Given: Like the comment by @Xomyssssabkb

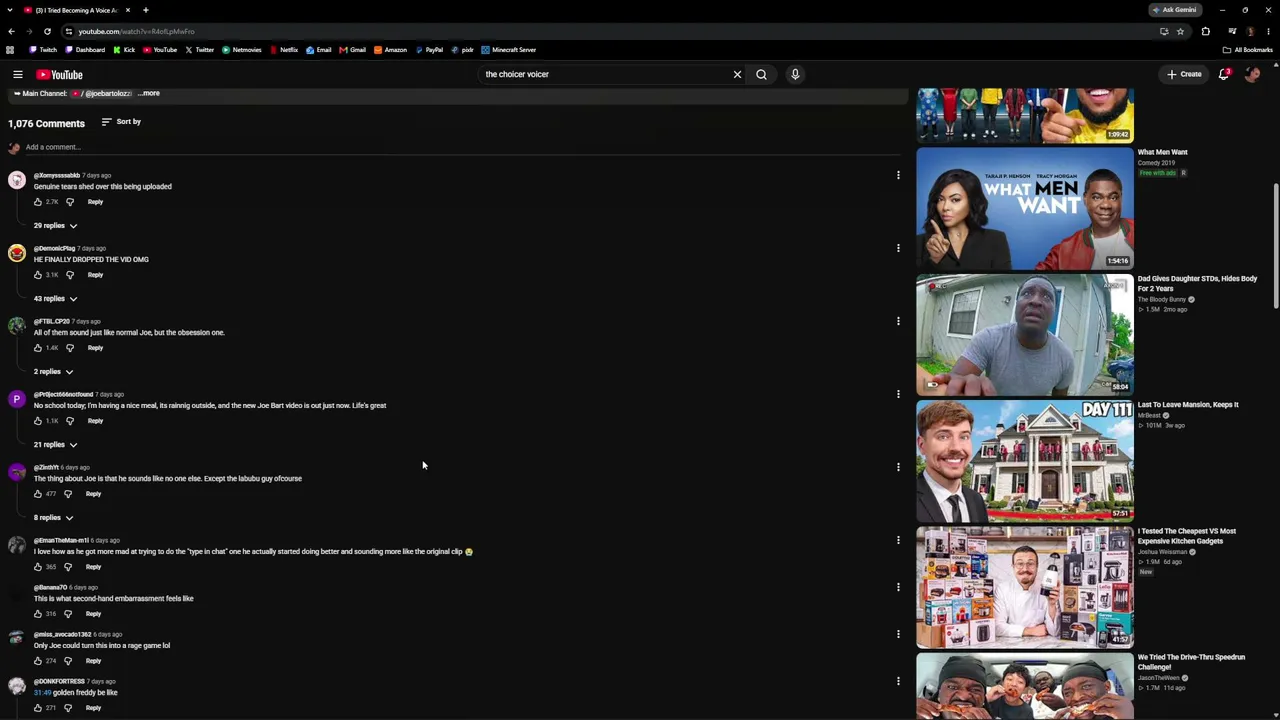Looking at the screenshot, I should pos(38,202).
